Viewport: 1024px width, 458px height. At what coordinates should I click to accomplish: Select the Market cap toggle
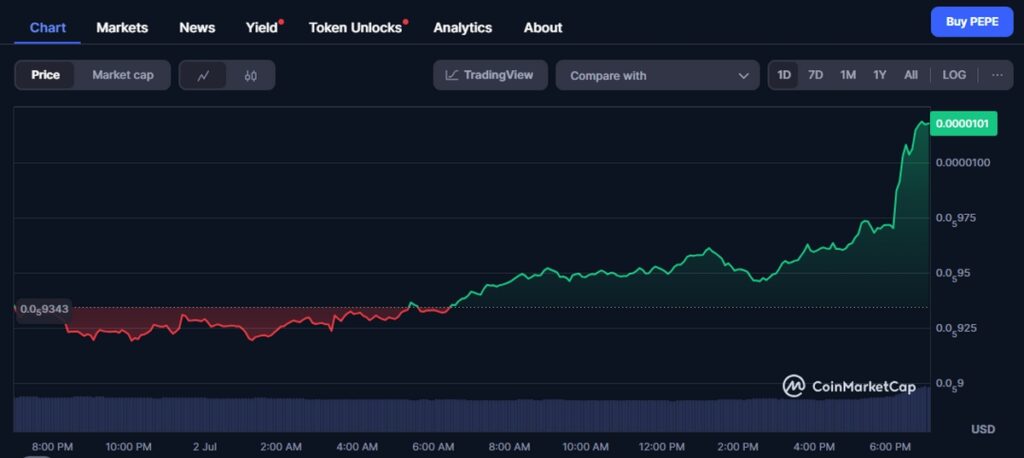point(123,75)
